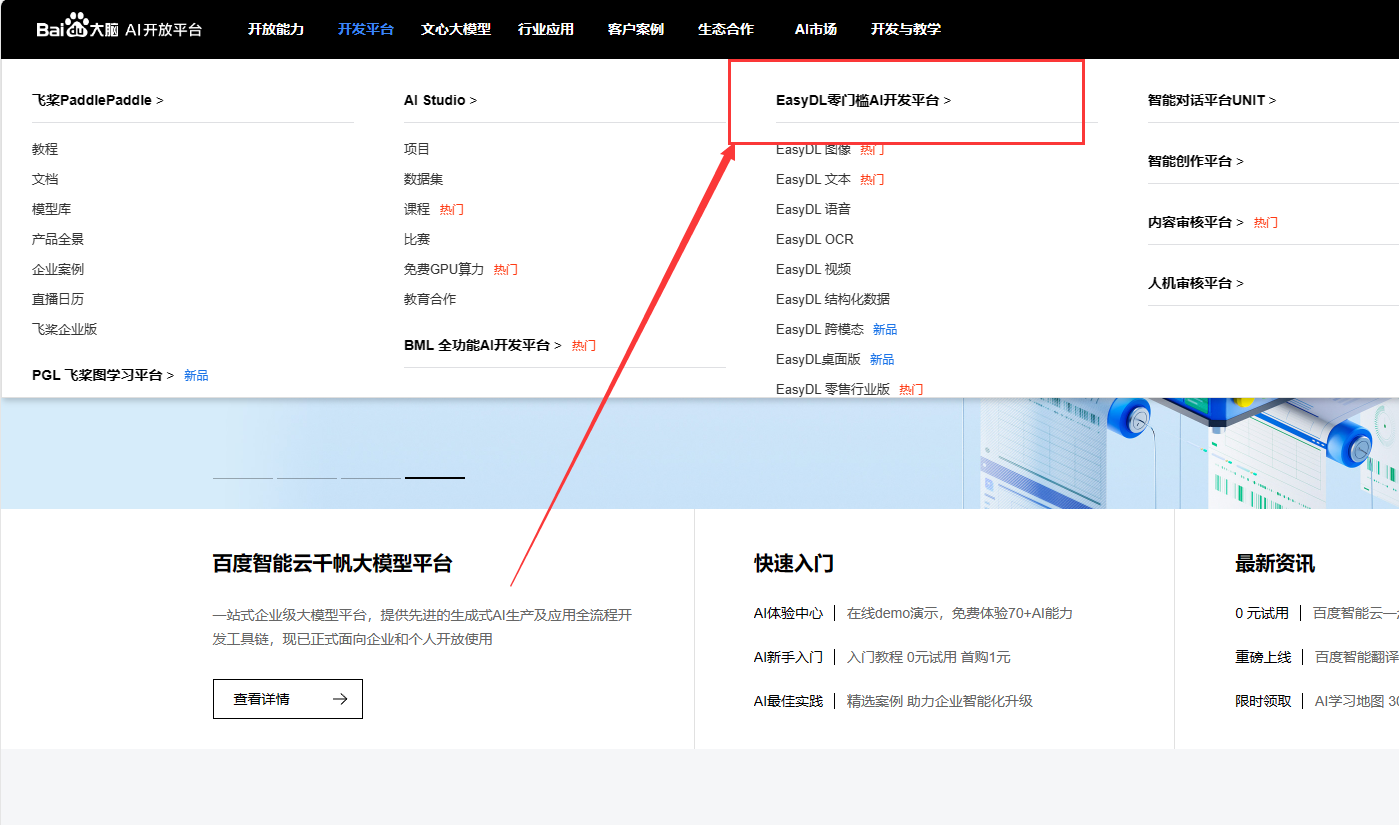Open the EasyDL 结构化数据 link
The width and height of the screenshot is (1399, 825).
pos(833,299)
